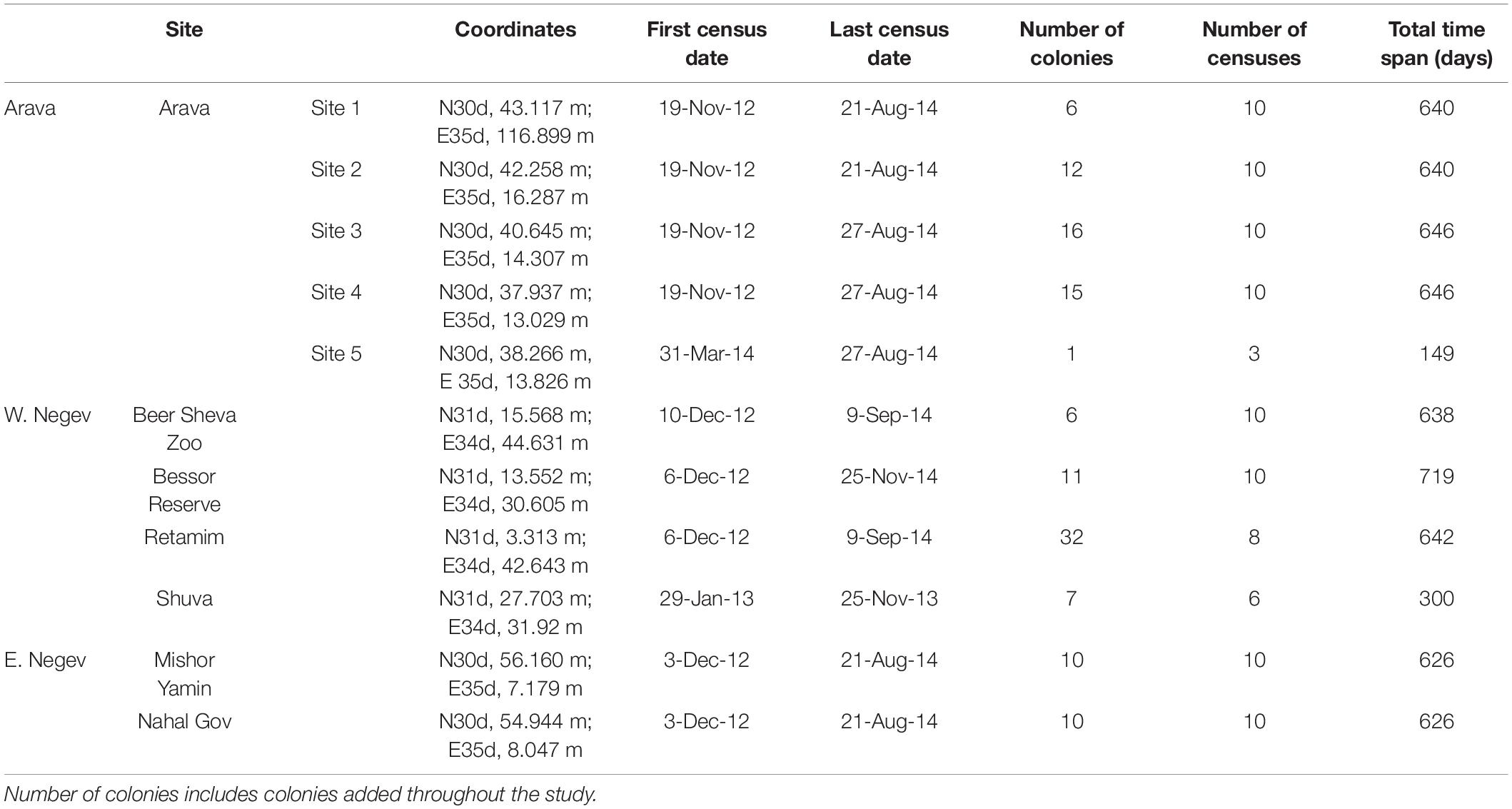Click the footnote about number of colonies
The image size is (1512, 809).
300,794
